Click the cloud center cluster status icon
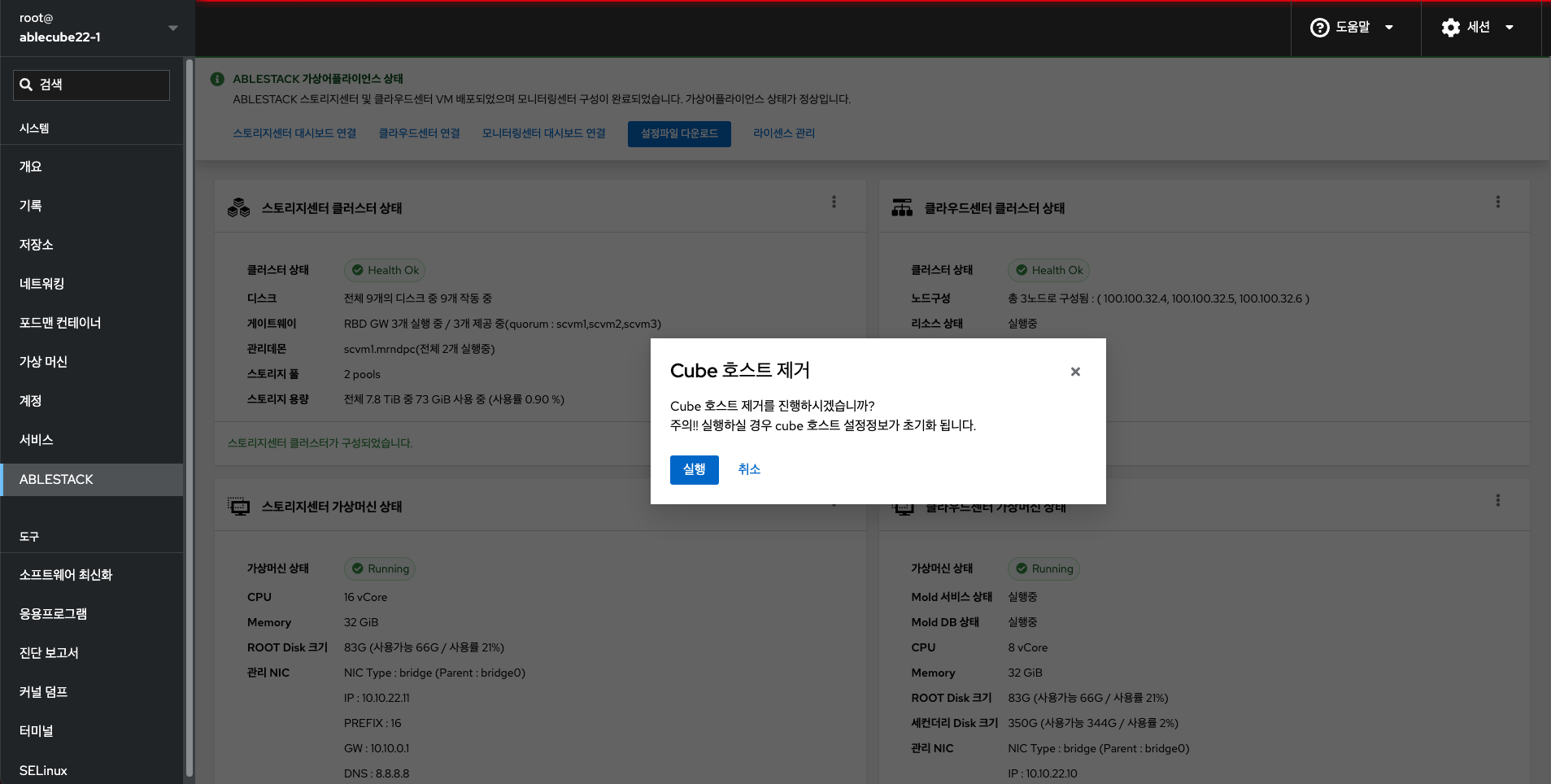The width and height of the screenshot is (1551, 784). tap(902, 208)
